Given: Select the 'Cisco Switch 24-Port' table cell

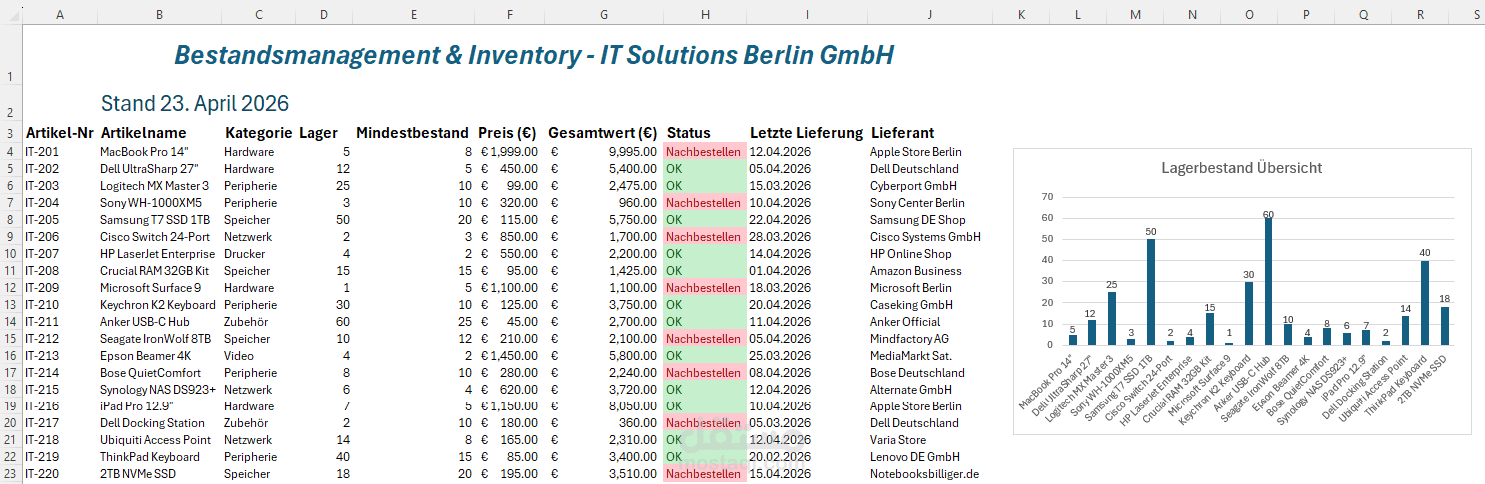Looking at the screenshot, I should [x=159, y=237].
